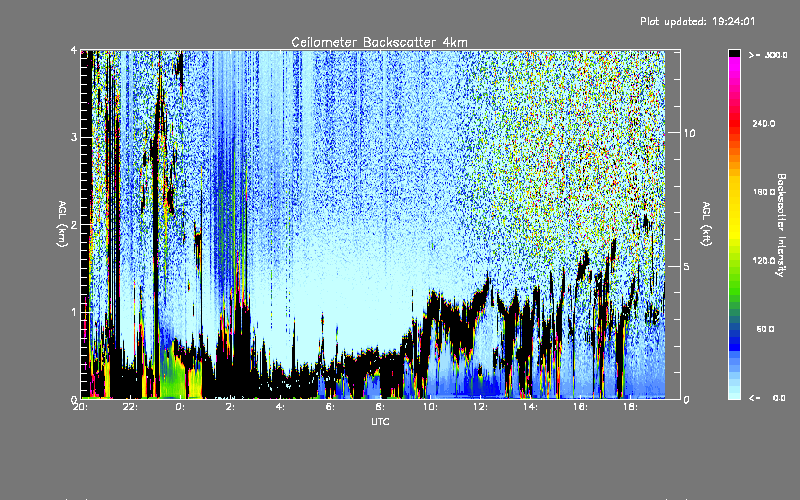This screenshot has height=500, width=800.
Task: Click the '4' km tick label
Action: click(x=74, y=51)
